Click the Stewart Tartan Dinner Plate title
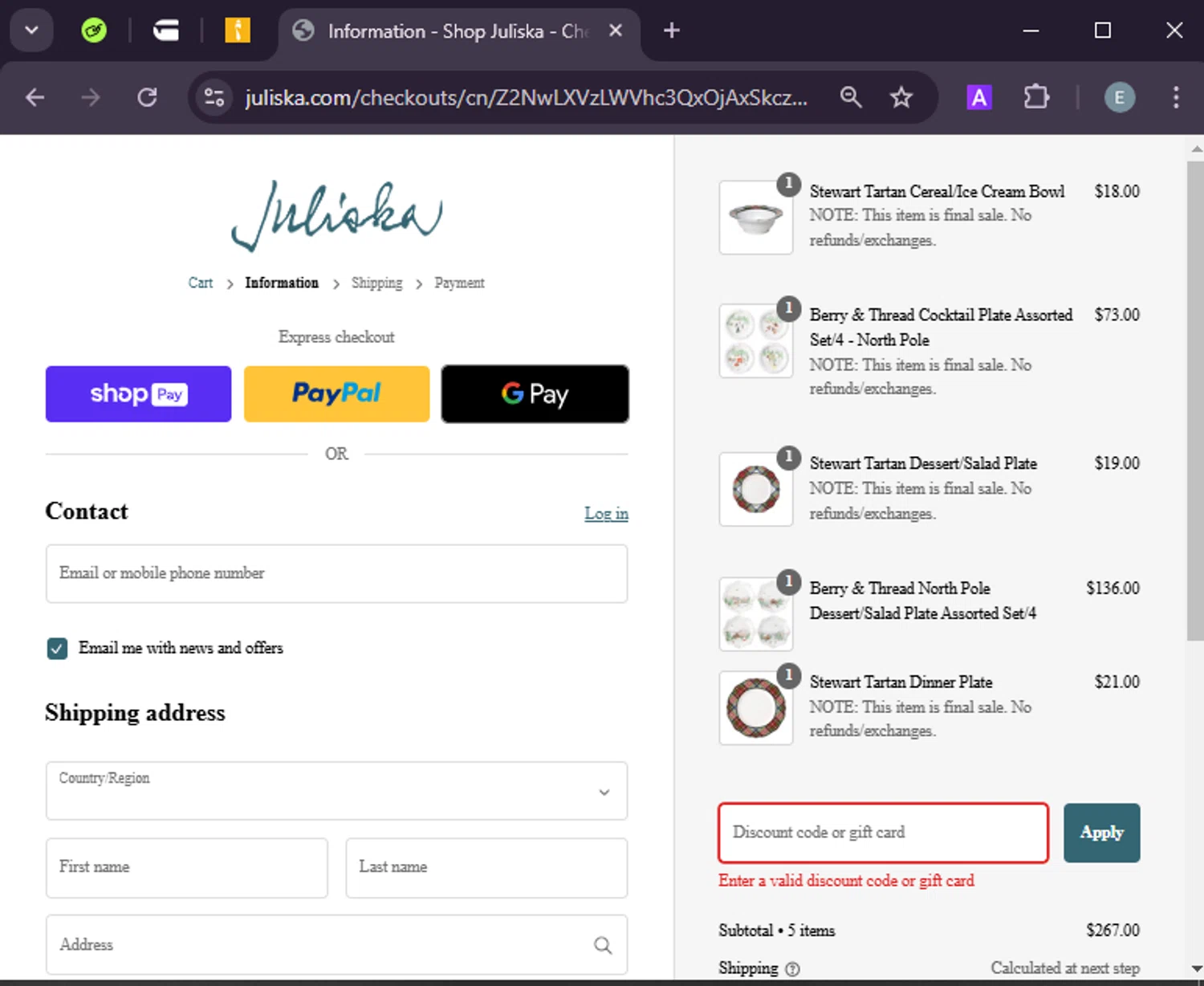The height and width of the screenshot is (986, 1204). 901,682
